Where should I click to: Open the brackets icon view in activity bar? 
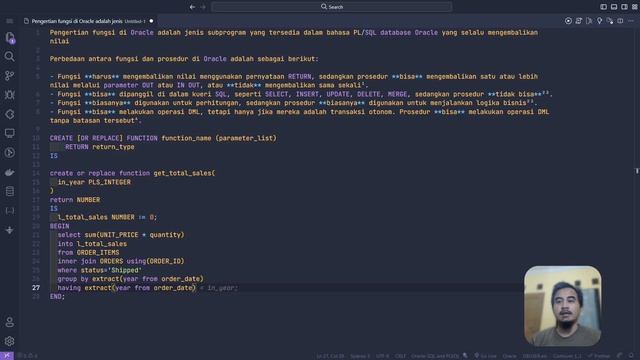[x=9, y=211]
